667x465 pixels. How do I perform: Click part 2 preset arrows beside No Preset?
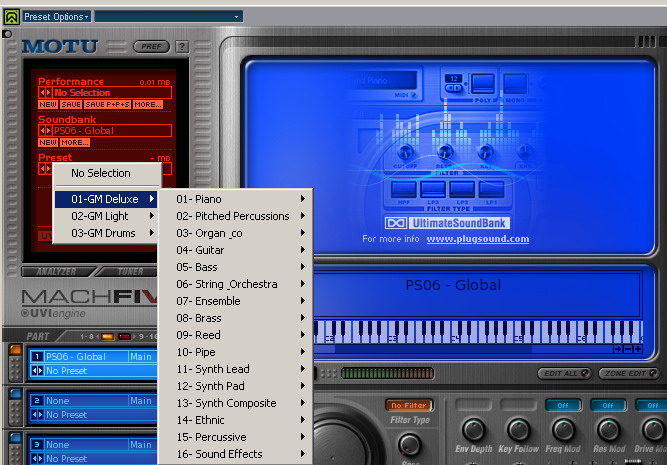37,414
